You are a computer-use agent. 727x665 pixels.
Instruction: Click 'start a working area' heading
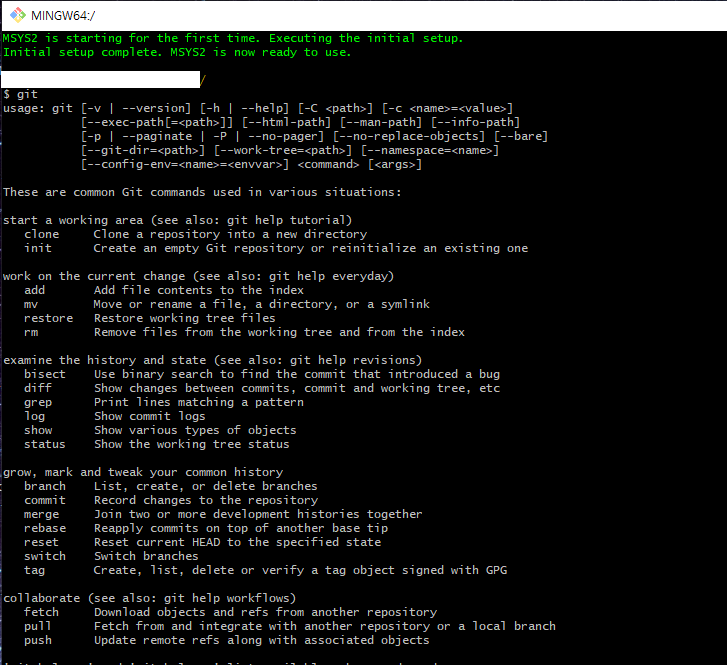coord(178,220)
